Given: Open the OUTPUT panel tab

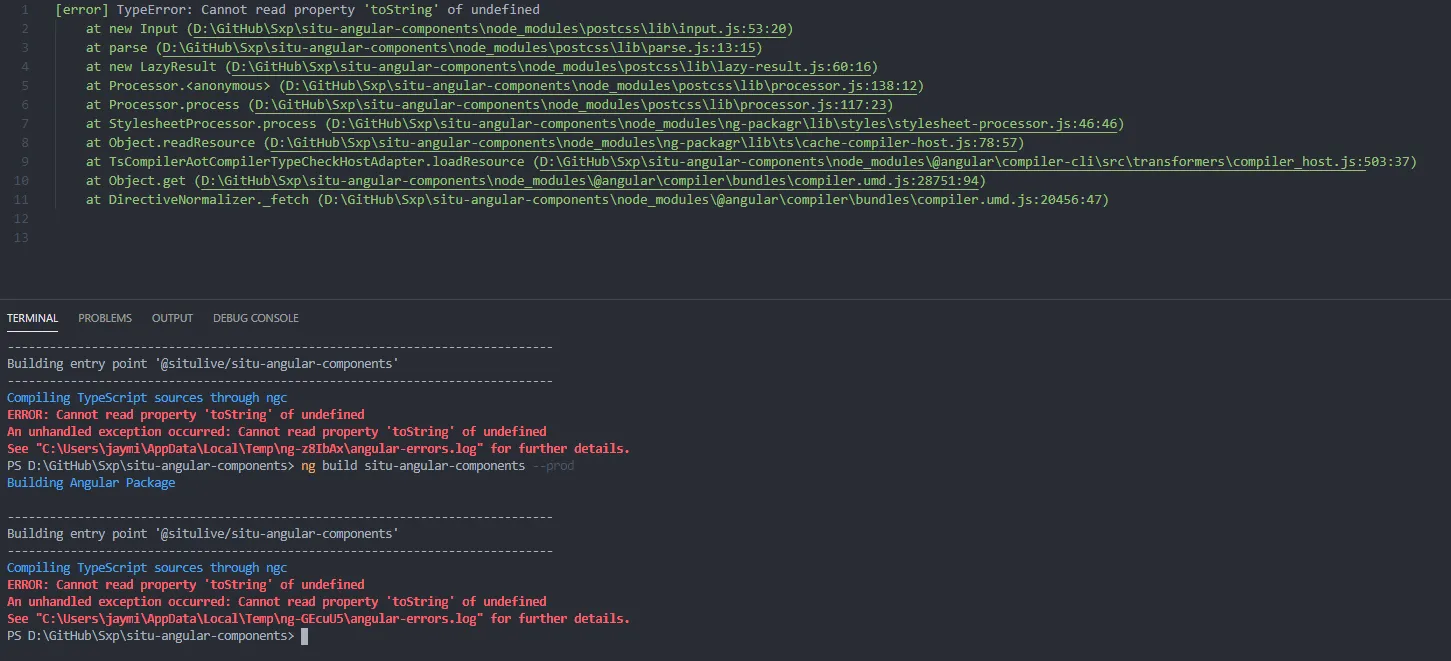Looking at the screenshot, I should 172,318.
